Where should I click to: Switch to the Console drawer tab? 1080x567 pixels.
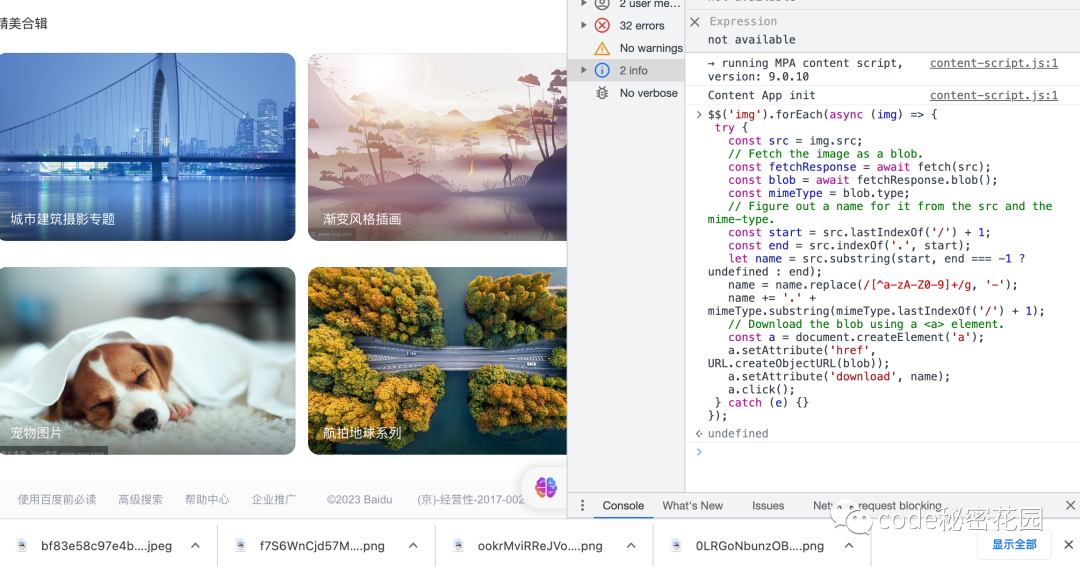pyautogui.click(x=623, y=506)
